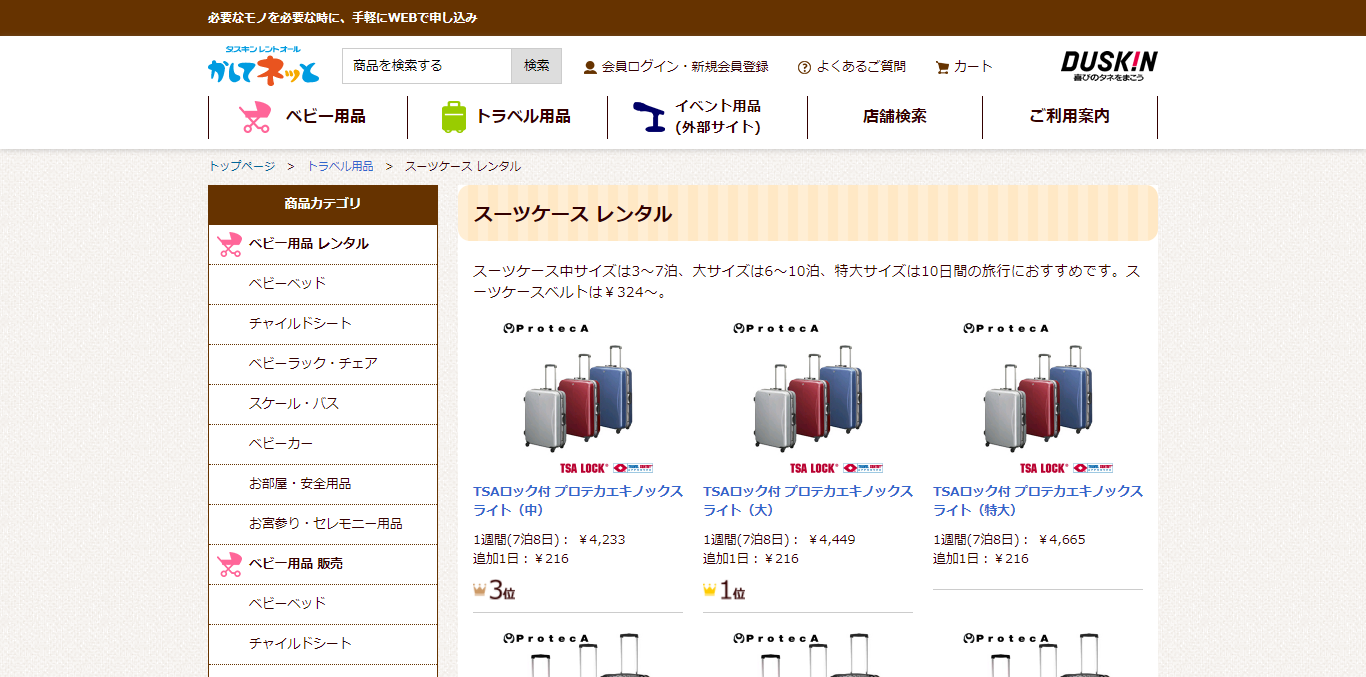The height and width of the screenshot is (677, 1366).
Task: Click the green suitcase navigation icon
Action: (x=454, y=117)
